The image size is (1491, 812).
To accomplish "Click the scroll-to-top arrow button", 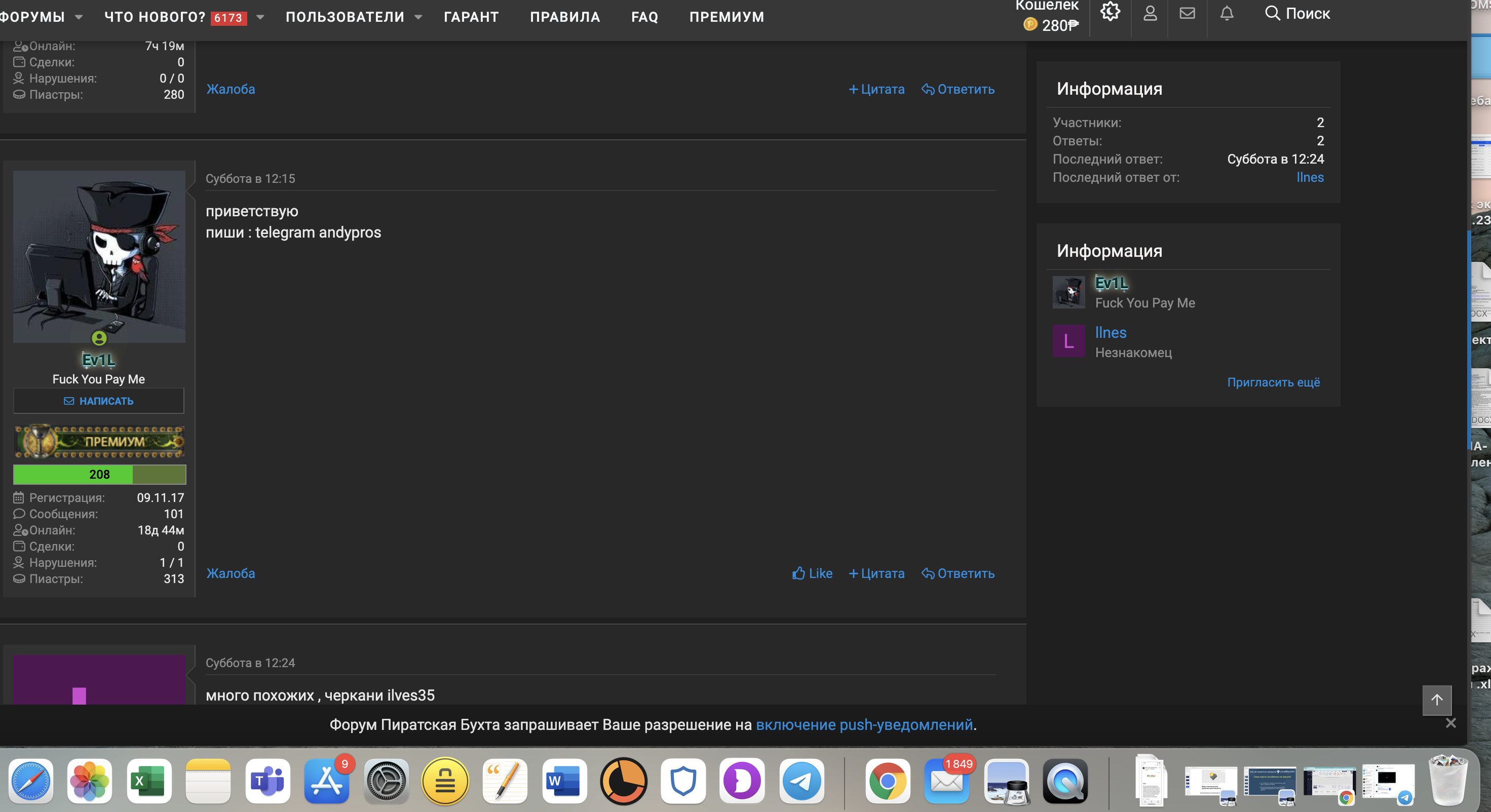I will coord(1437,700).
